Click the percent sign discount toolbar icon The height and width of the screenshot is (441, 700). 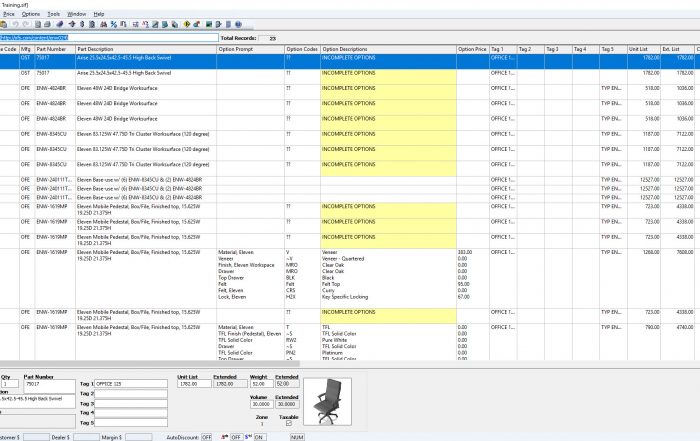113,25
